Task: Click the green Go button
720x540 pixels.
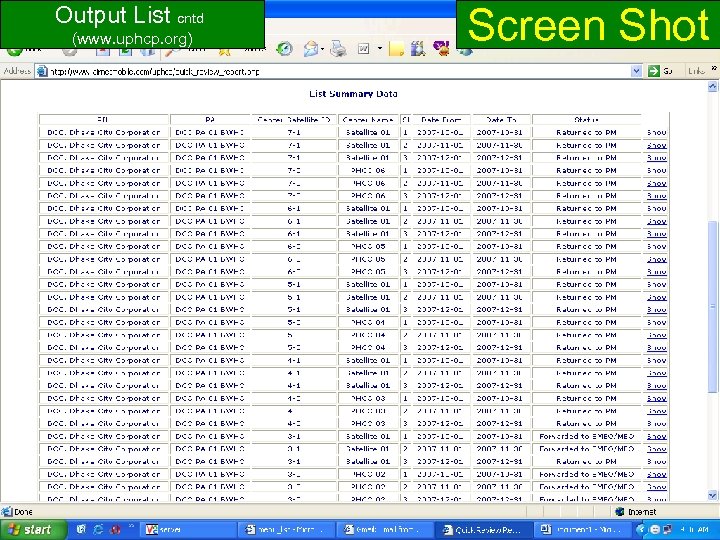Action: click(x=660, y=71)
